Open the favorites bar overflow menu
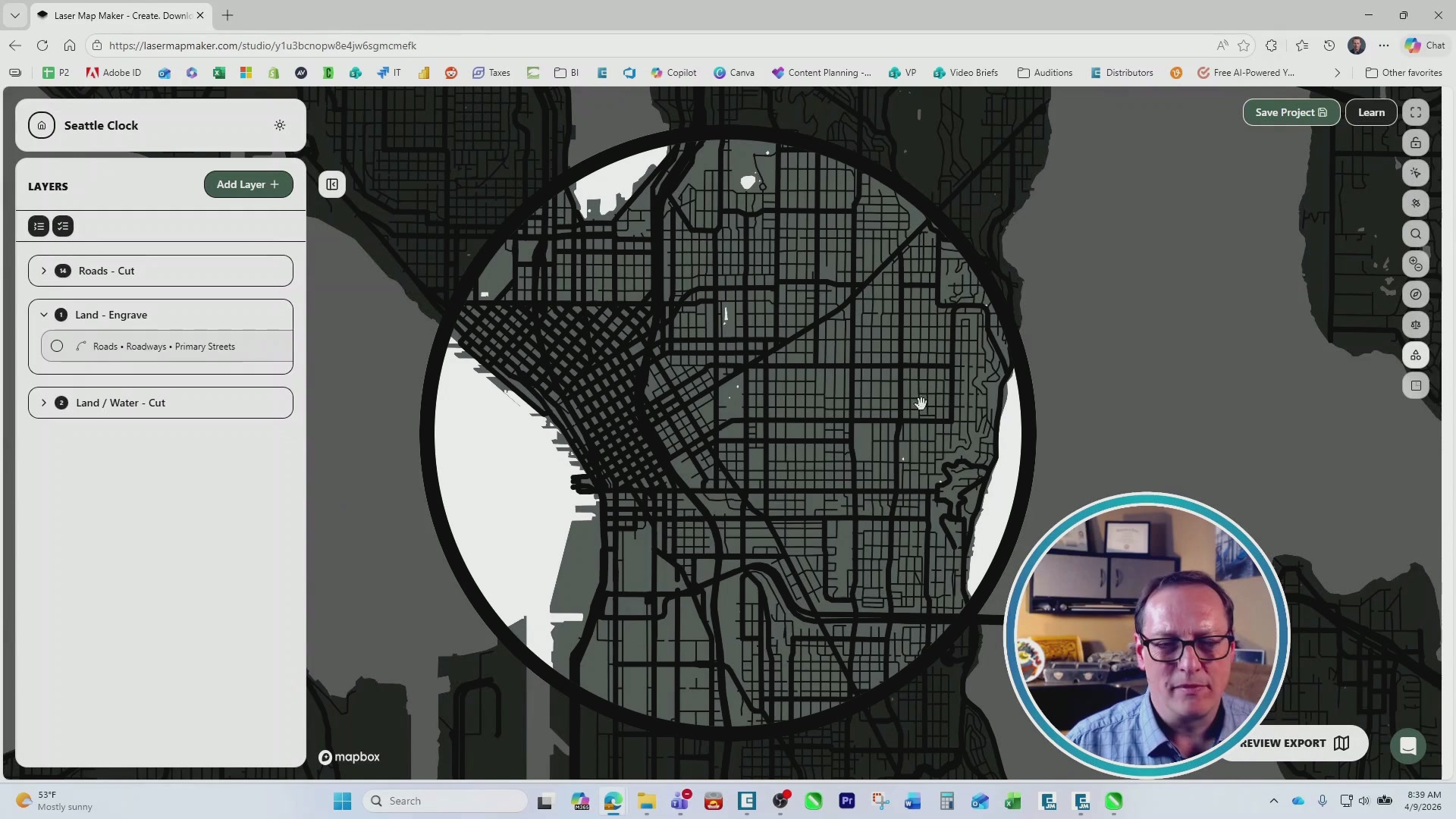Image resolution: width=1456 pixels, height=819 pixels. click(1337, 72)
